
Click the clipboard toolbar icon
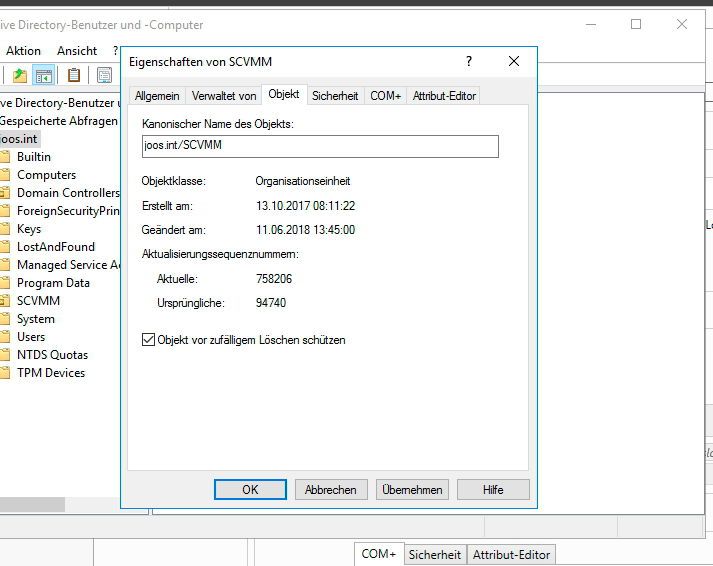74,75
